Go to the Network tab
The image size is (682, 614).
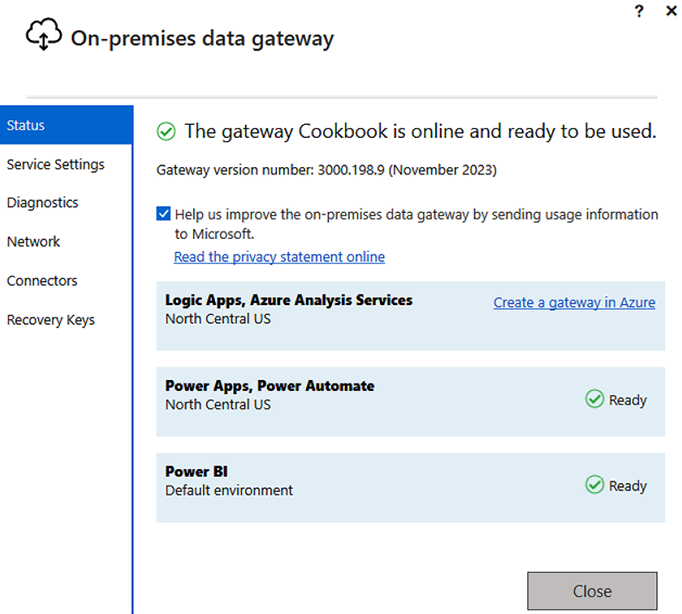33,241
